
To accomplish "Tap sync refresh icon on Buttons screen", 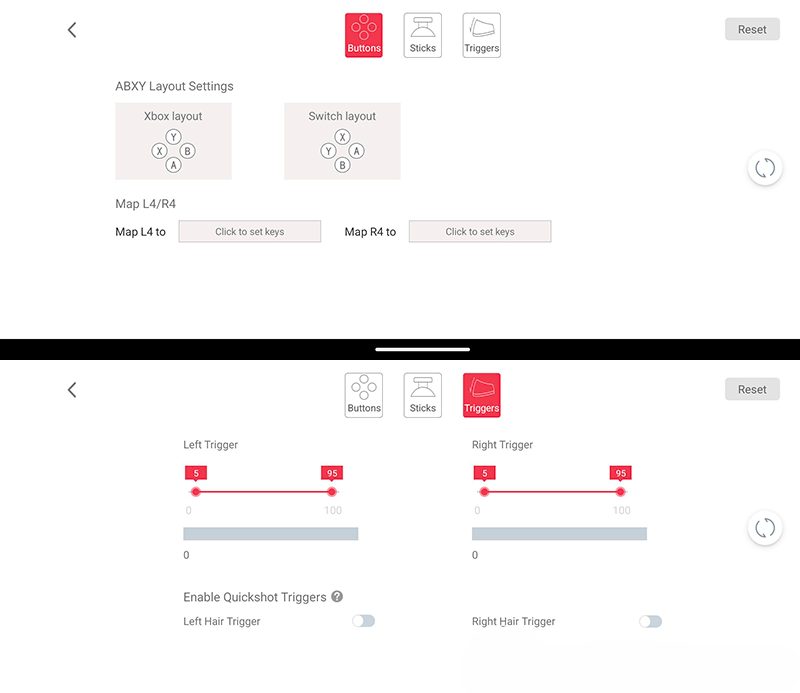I will [x=765, y=168].
